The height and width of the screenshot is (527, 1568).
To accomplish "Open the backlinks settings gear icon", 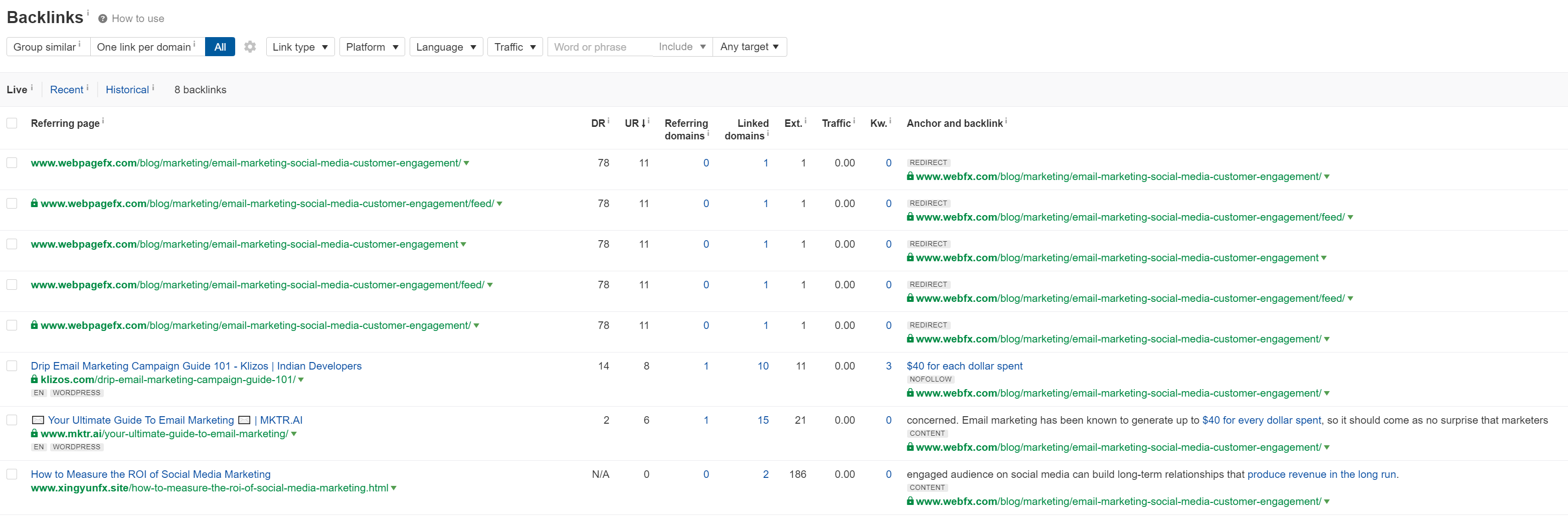I will (250, 47).
